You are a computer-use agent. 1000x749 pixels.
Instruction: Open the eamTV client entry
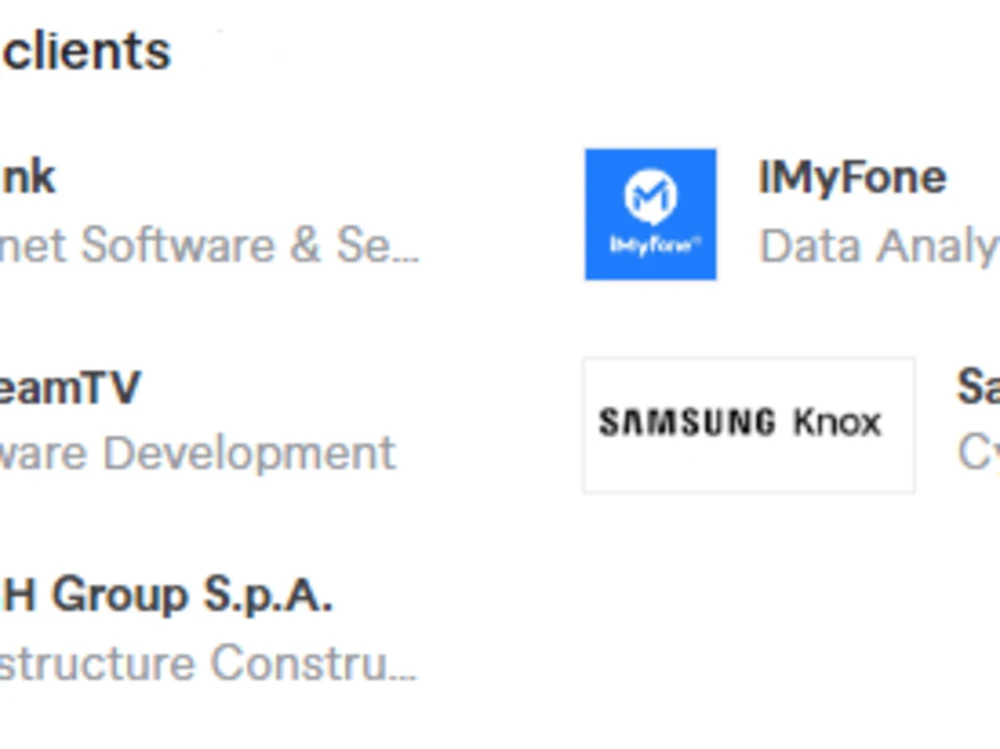point(70,387)
